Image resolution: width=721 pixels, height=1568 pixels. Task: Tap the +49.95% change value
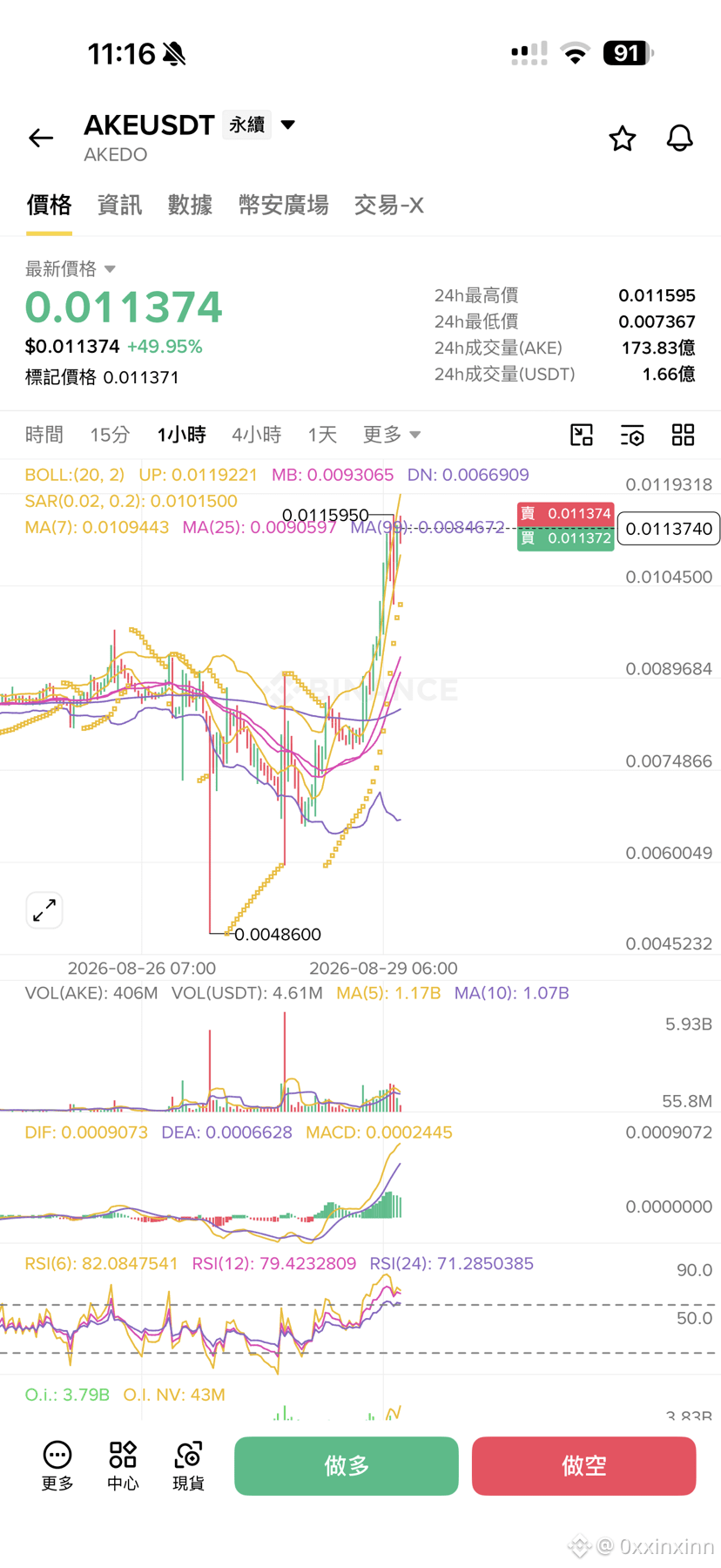165,347
